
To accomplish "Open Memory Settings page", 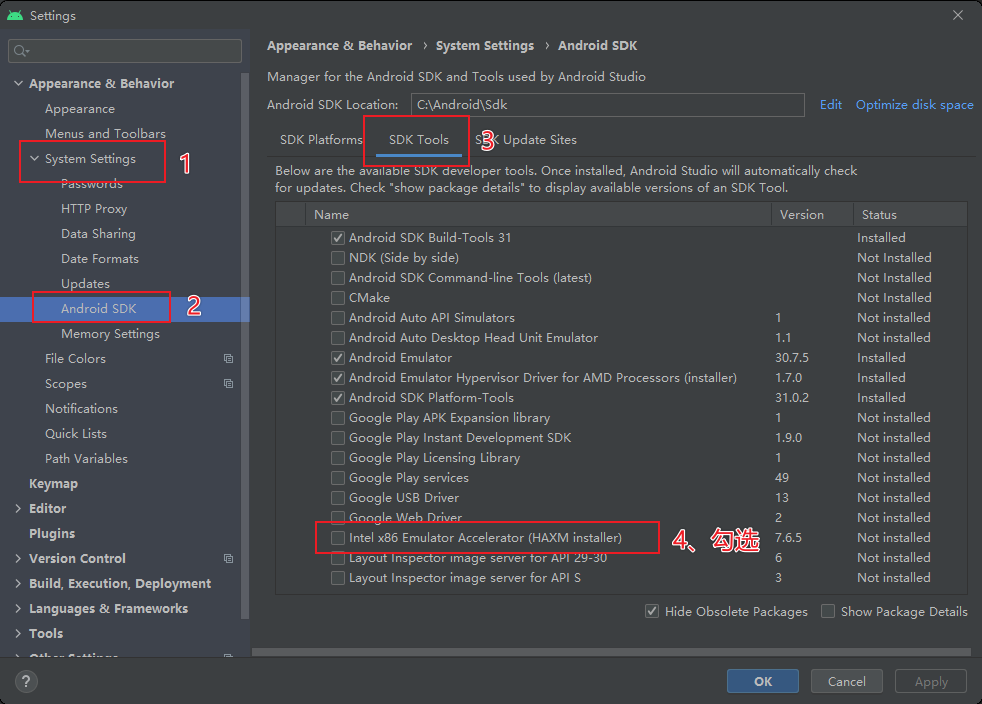I will 110,333.
